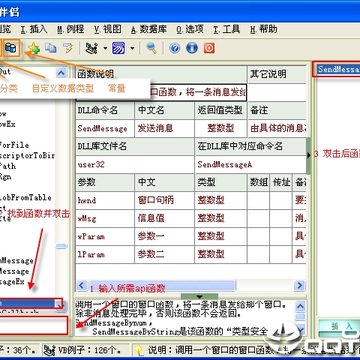This screenshot has width=360, height=360.
Task: Open the dropdown arrow beside the blue striped icon
Action: click(x=132, y=49)
